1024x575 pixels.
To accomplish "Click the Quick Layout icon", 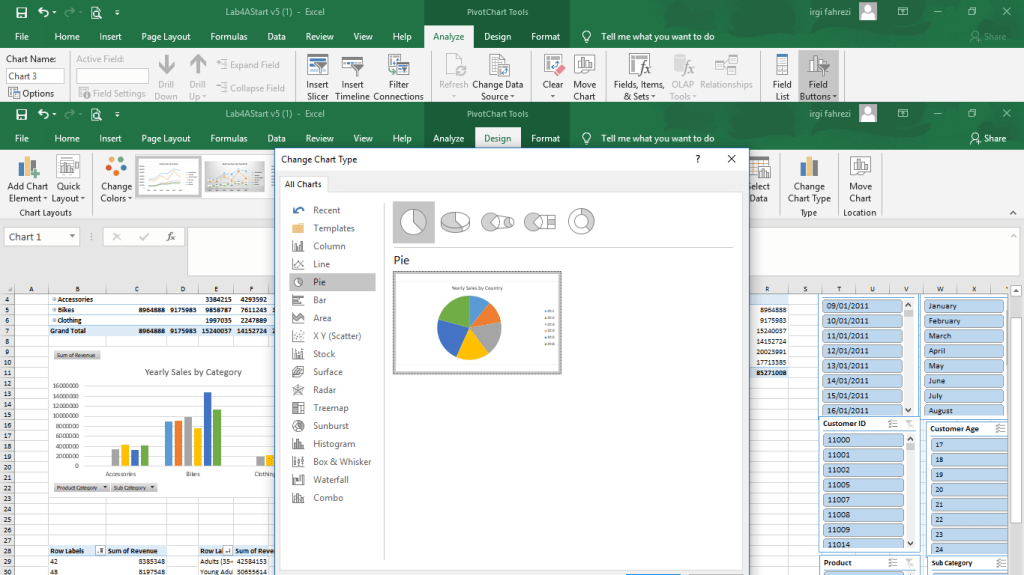I will point(68,167).
